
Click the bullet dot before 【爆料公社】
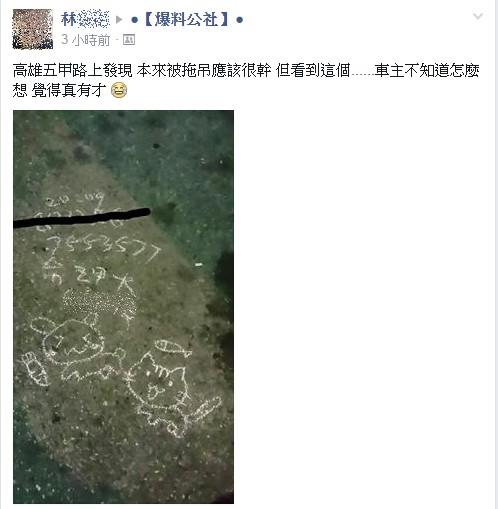[134, 20]
